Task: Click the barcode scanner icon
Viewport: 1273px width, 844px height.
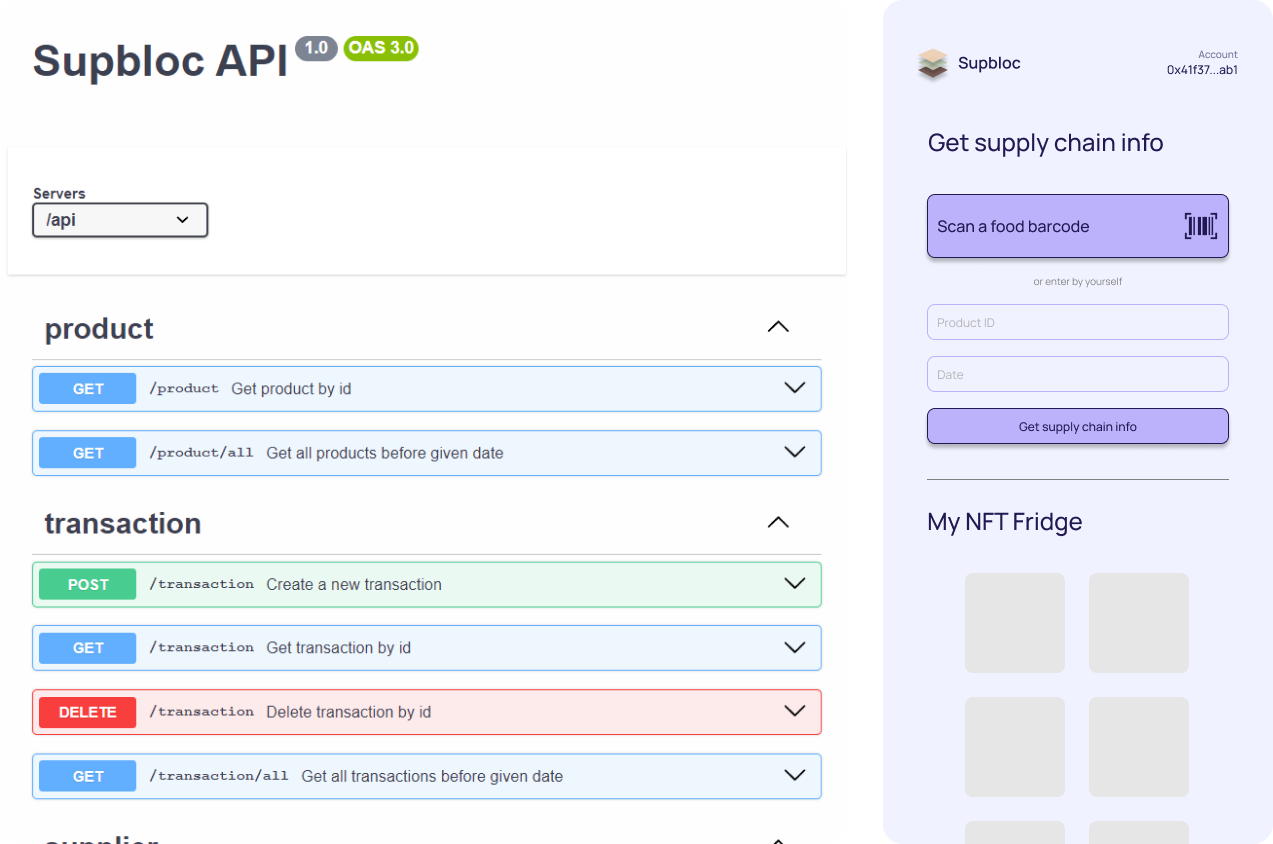Action: point(1200,226)
